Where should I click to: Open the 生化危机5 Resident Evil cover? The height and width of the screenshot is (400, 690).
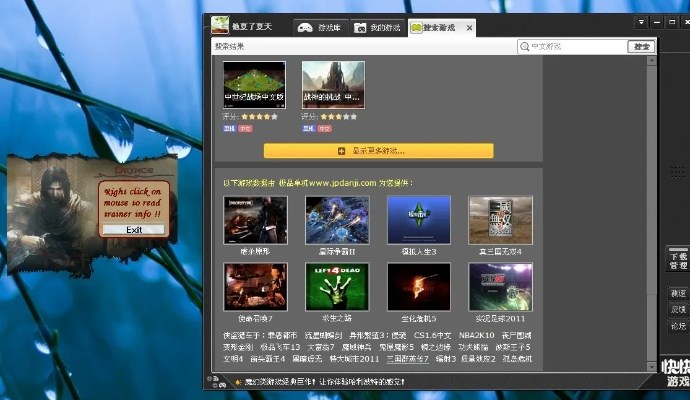point(418,287)
